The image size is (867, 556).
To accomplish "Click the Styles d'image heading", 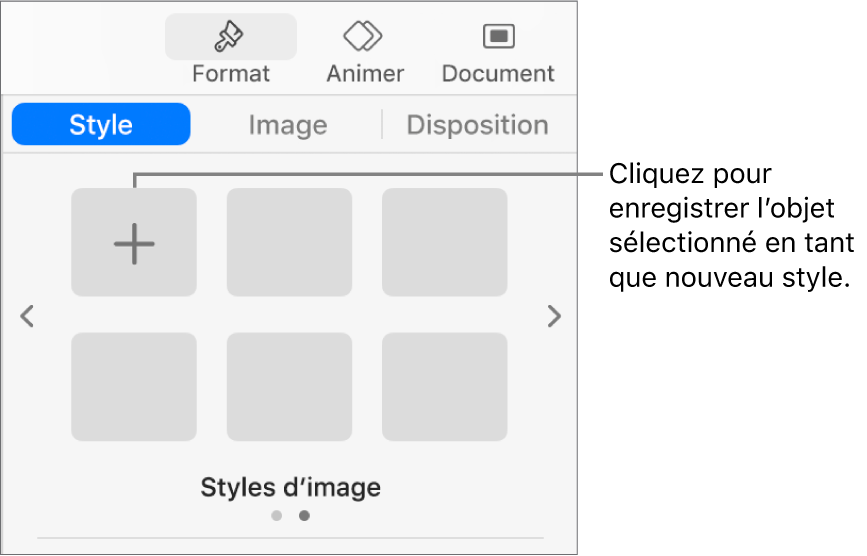I will pos(290,488).
